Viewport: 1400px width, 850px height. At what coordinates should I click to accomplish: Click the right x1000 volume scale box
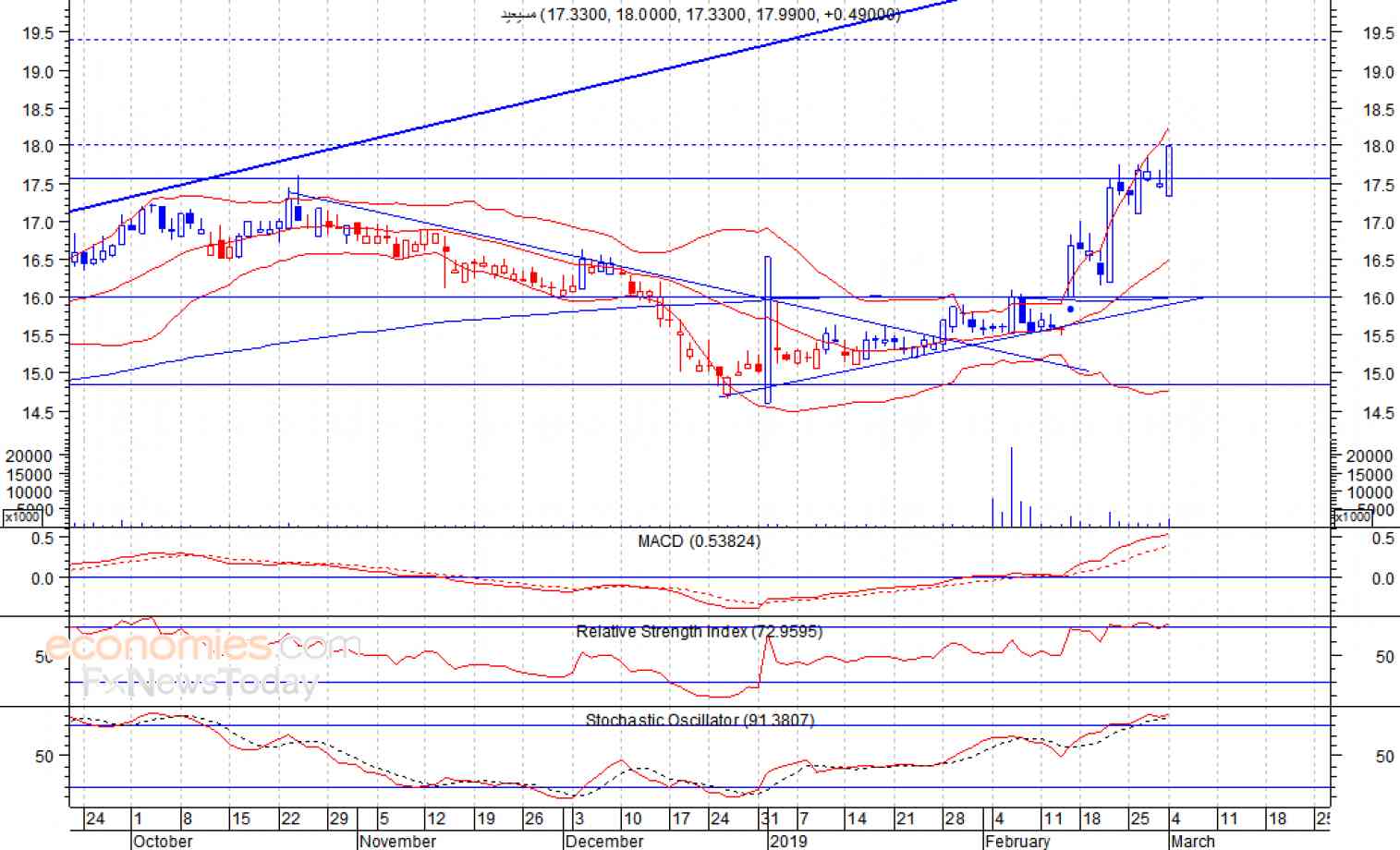pos(1352,517)
